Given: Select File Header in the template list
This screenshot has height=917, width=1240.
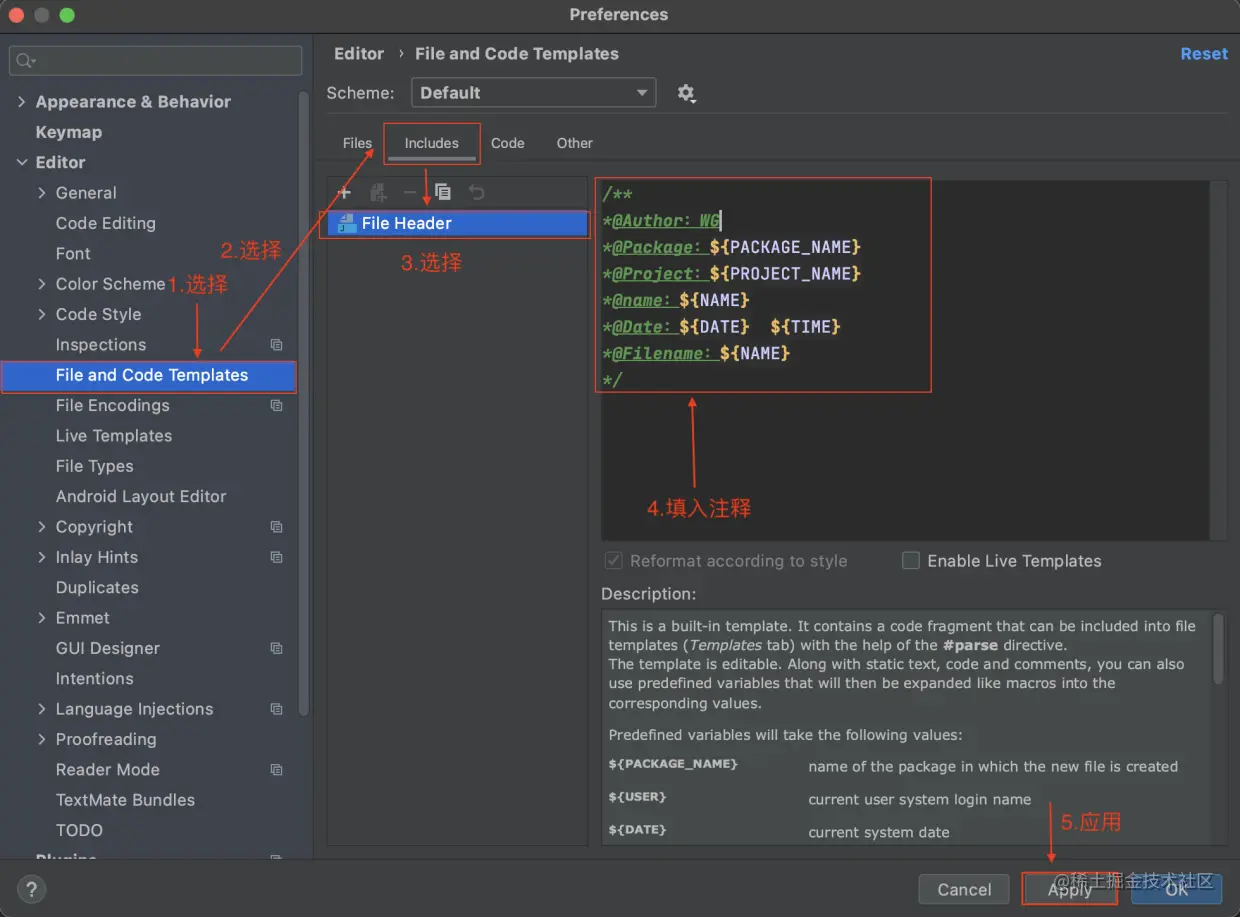Looking at the screenshot, I should pyautogui.click(x=457, y=223).
